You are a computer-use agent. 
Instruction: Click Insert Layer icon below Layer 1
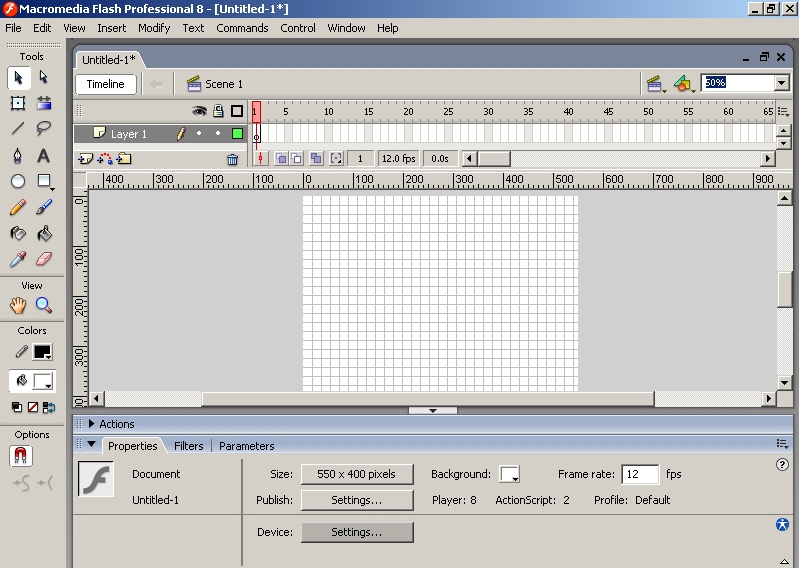[85, 159]
